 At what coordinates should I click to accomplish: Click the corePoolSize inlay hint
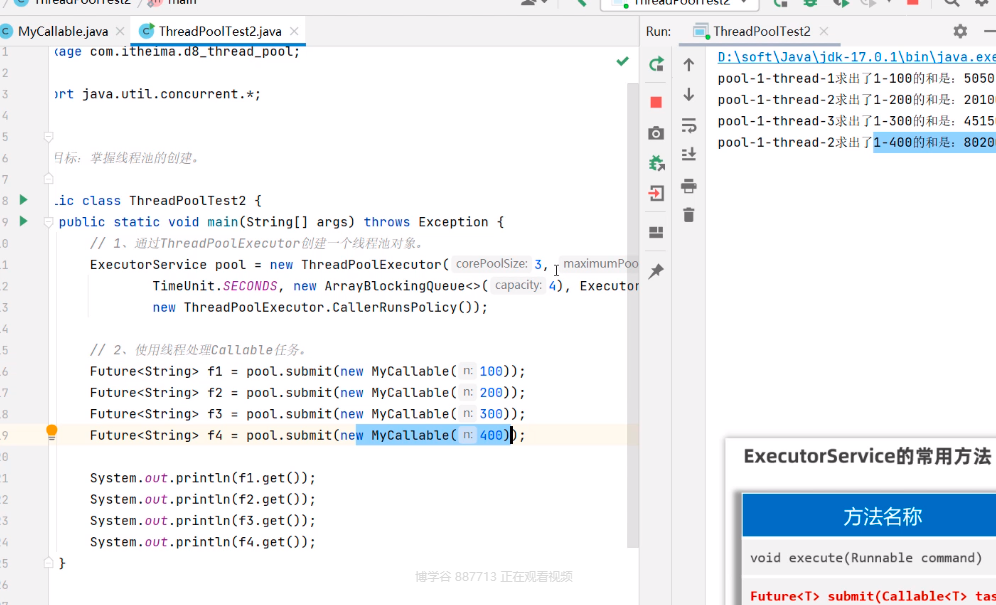click(491, 264)
